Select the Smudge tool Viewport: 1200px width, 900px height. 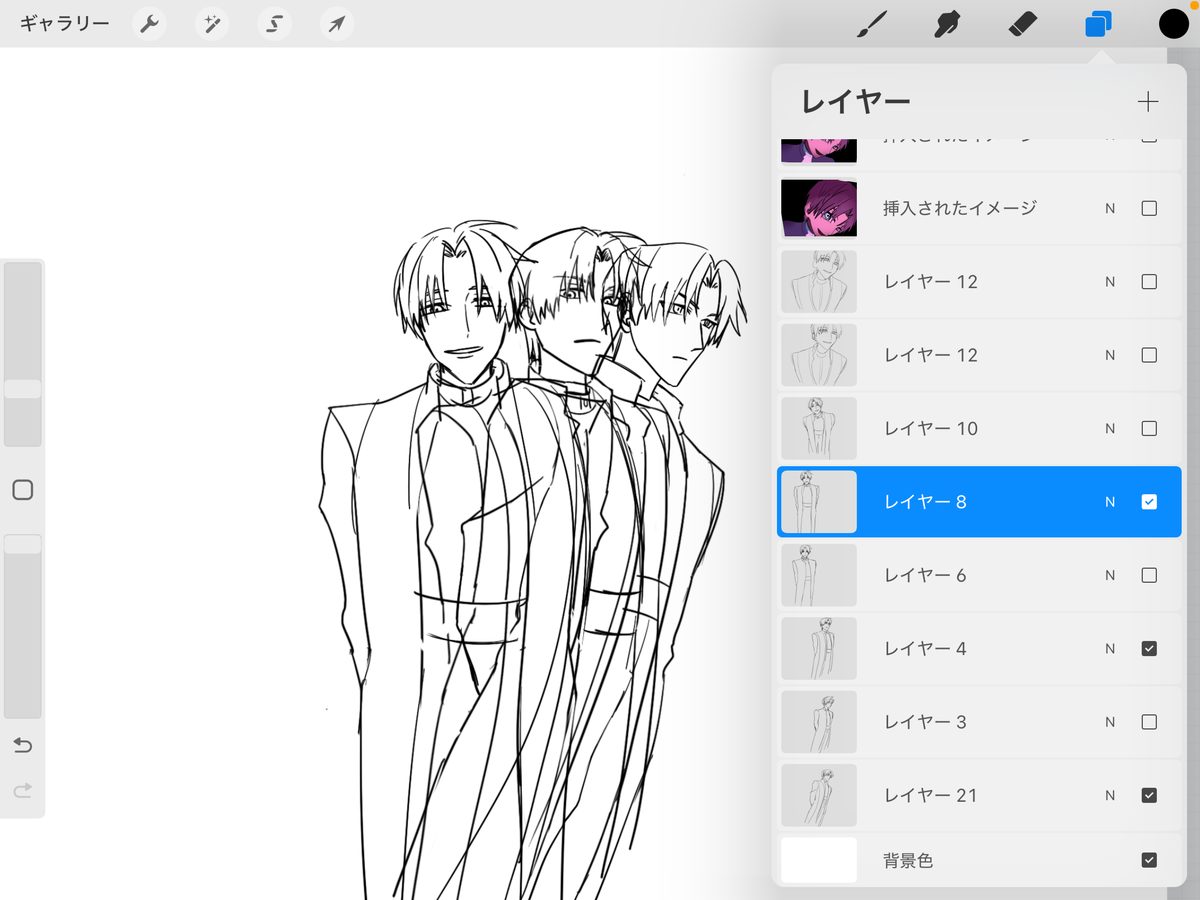[946, 24]
